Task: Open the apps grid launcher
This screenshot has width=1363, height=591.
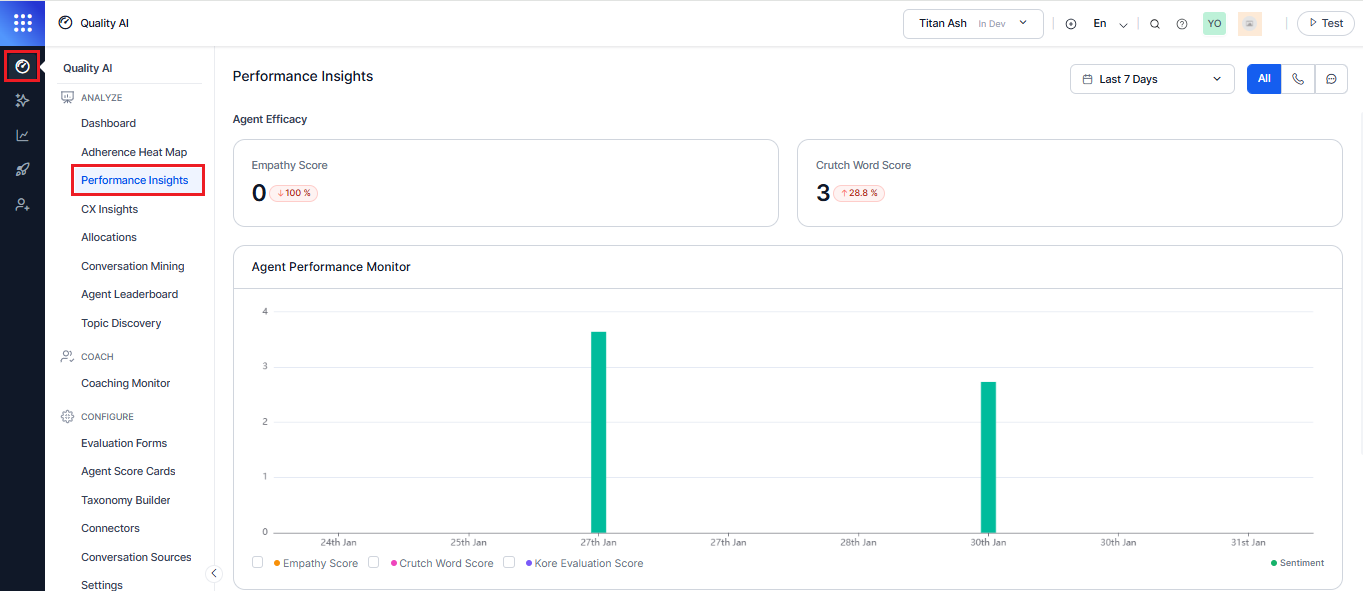Action: coord(22,22)
